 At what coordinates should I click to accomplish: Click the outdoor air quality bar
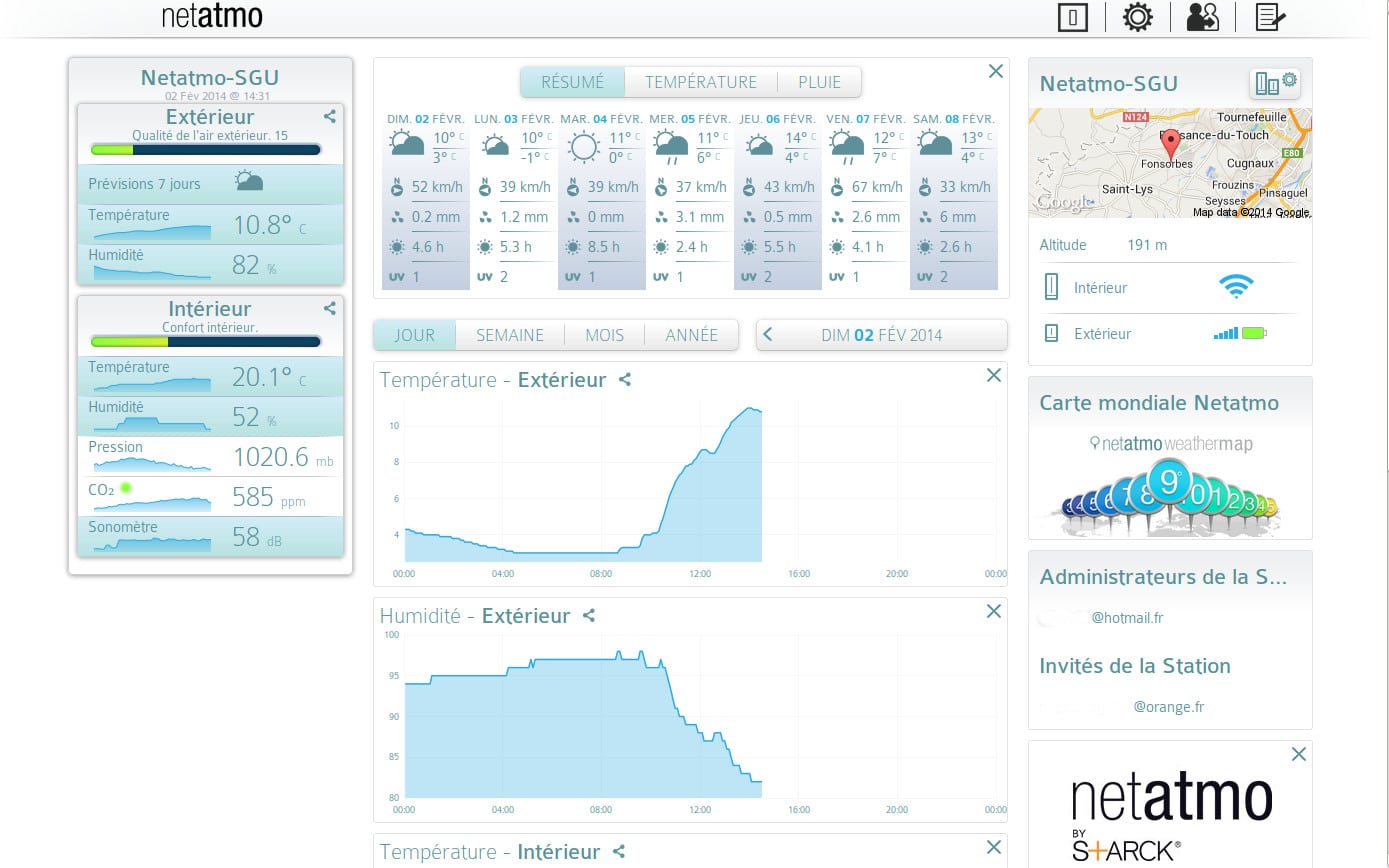(206, 150)
